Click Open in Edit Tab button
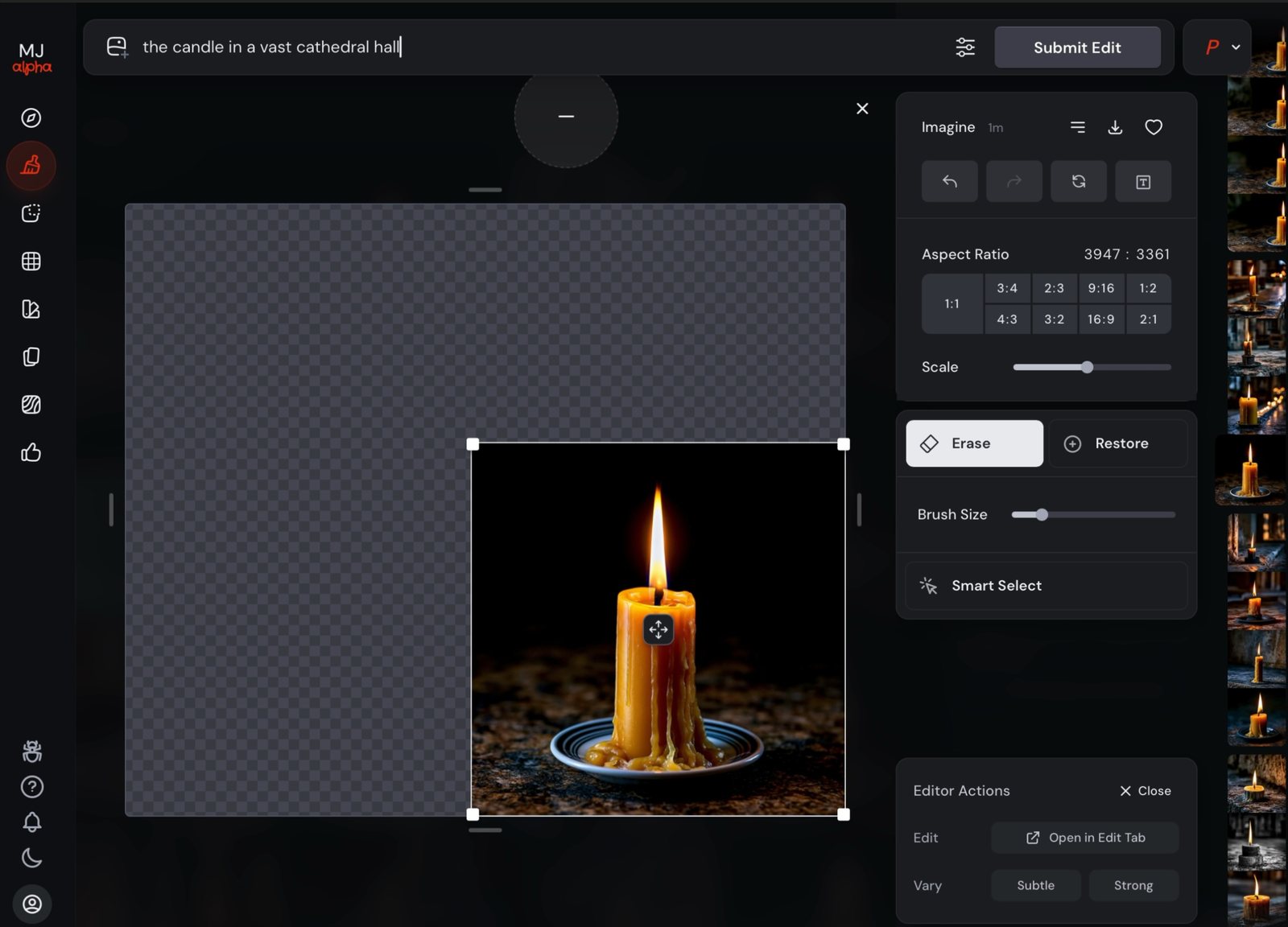Viewport: 1288px width, 927px height. [1085, 838]
